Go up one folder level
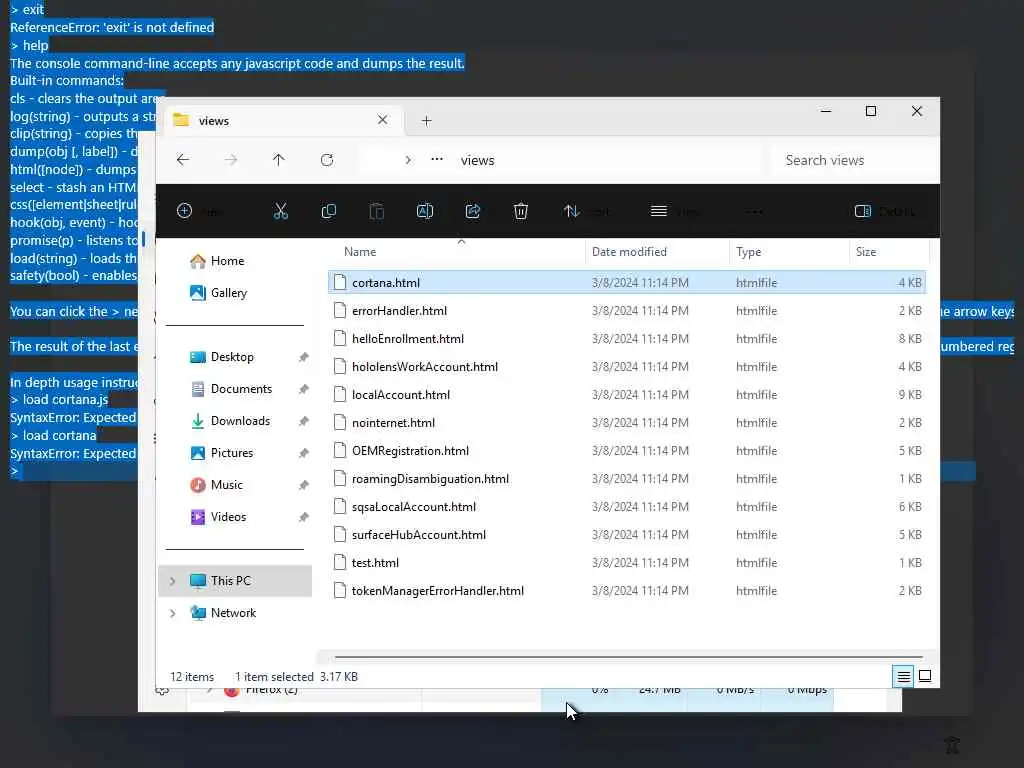The height and width of the screenshot is (768, 1024). [x=279, y=160]
